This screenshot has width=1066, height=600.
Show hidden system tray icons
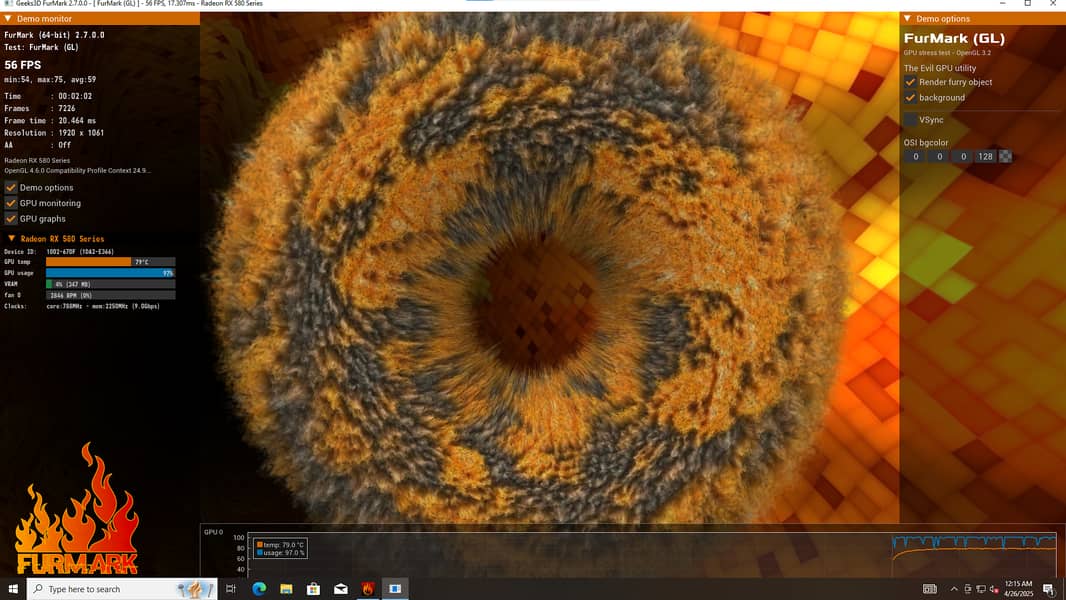pyautogui.click(x=954, y=589)
